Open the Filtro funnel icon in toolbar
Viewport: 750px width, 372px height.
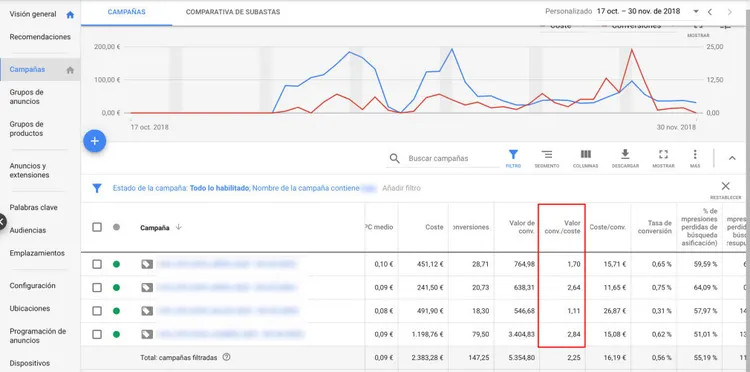pos(513,154)
